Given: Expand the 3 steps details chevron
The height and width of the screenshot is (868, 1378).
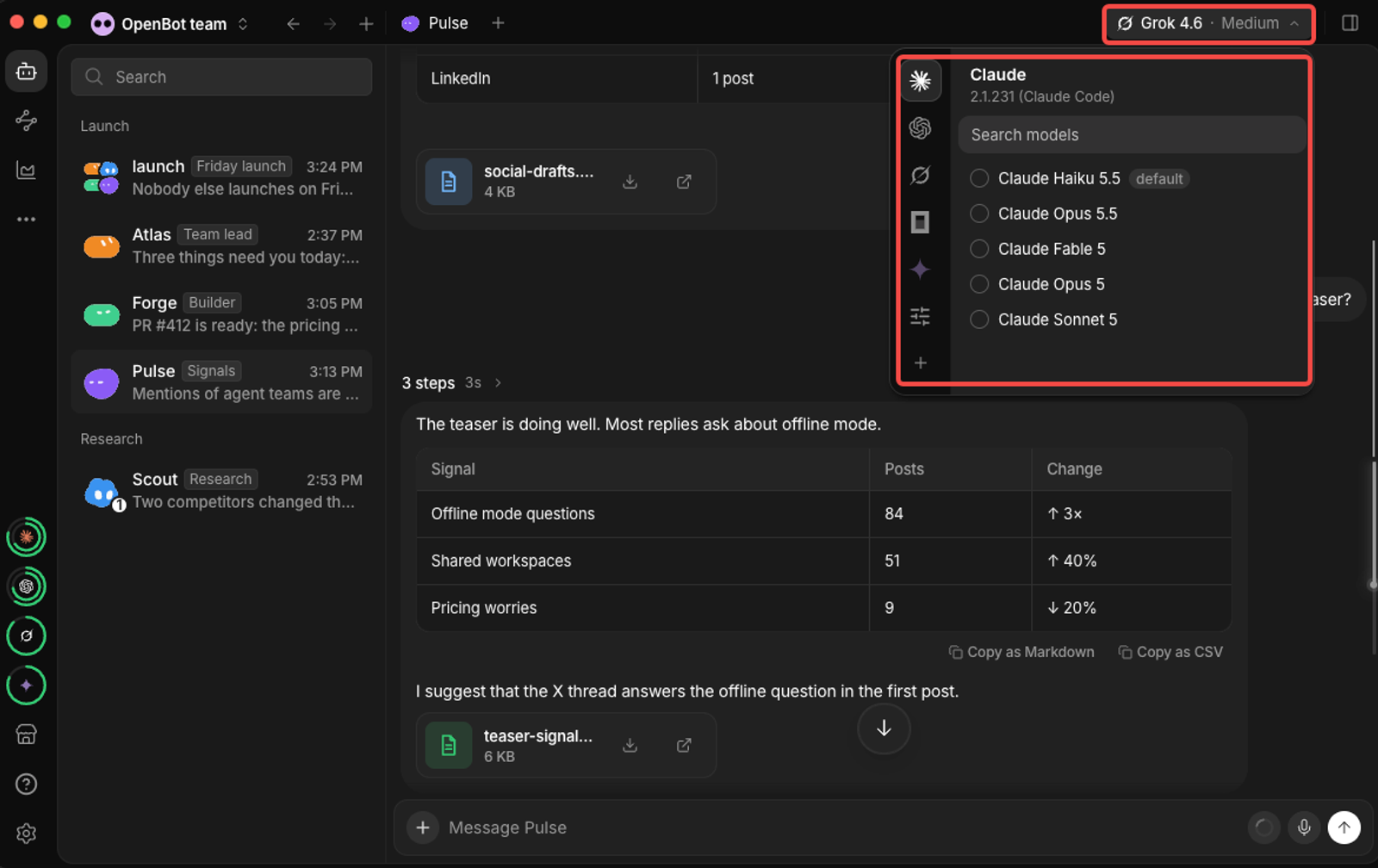Looking at the screenshot, I should click(x=498, y=383).
